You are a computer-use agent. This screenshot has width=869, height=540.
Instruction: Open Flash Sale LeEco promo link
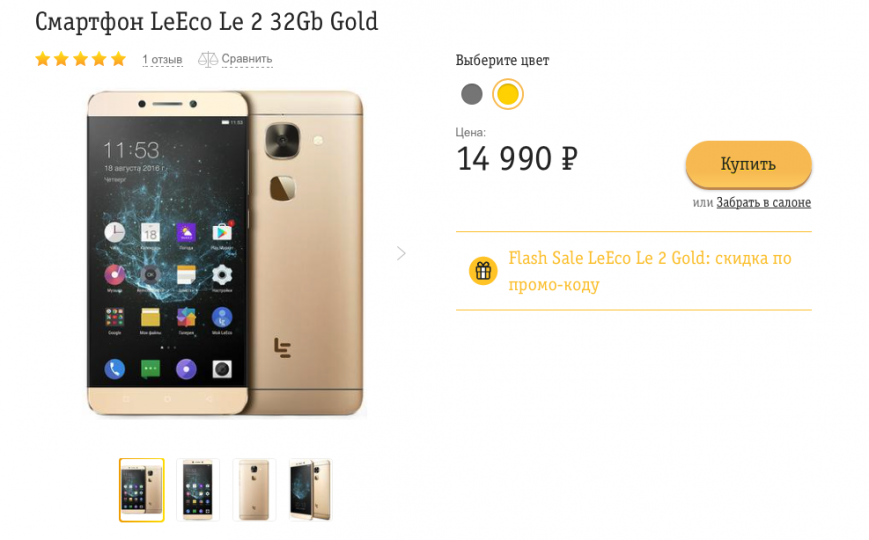click(650, 271)
